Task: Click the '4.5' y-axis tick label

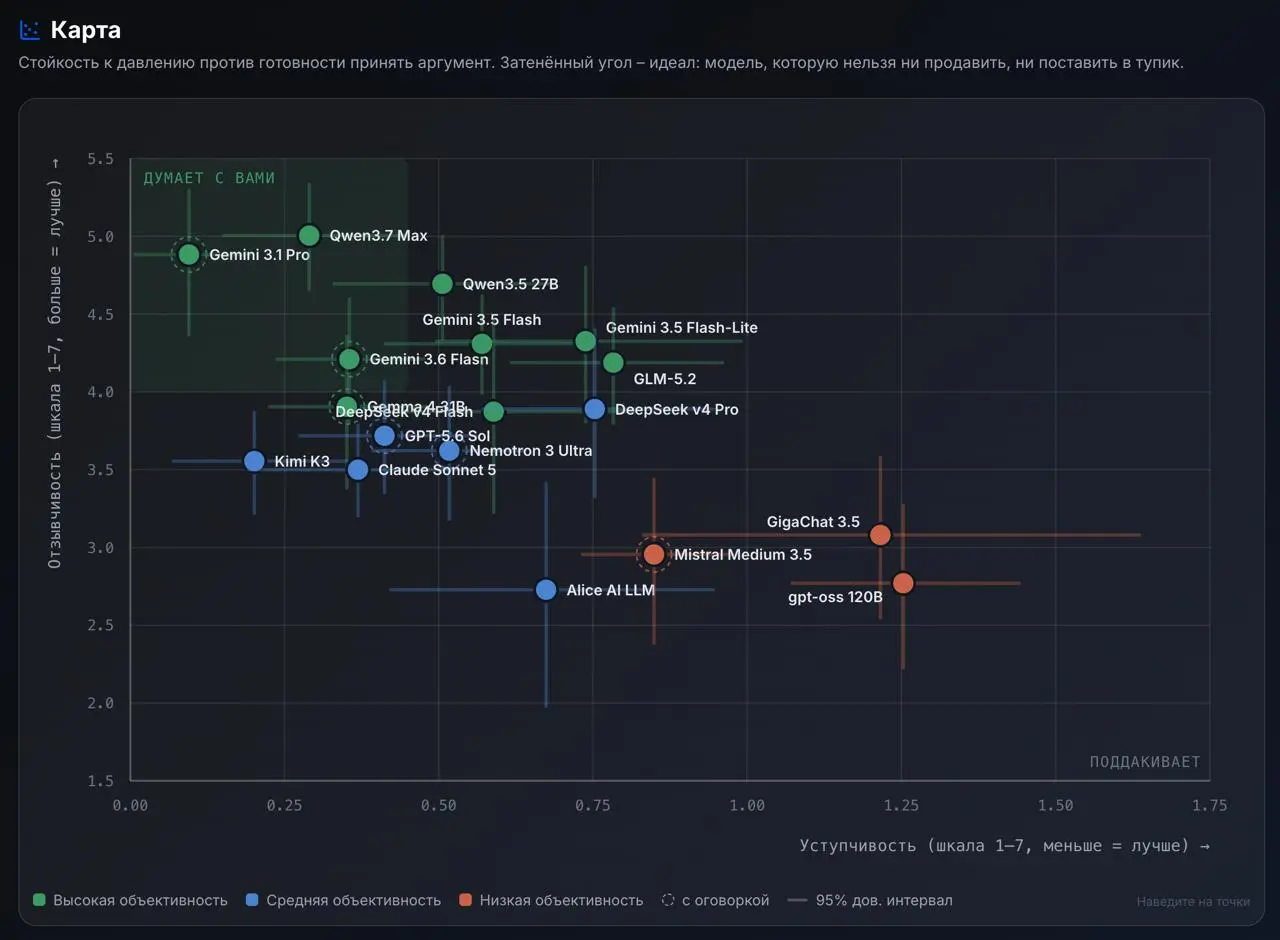Action: (x=100, y=314)
